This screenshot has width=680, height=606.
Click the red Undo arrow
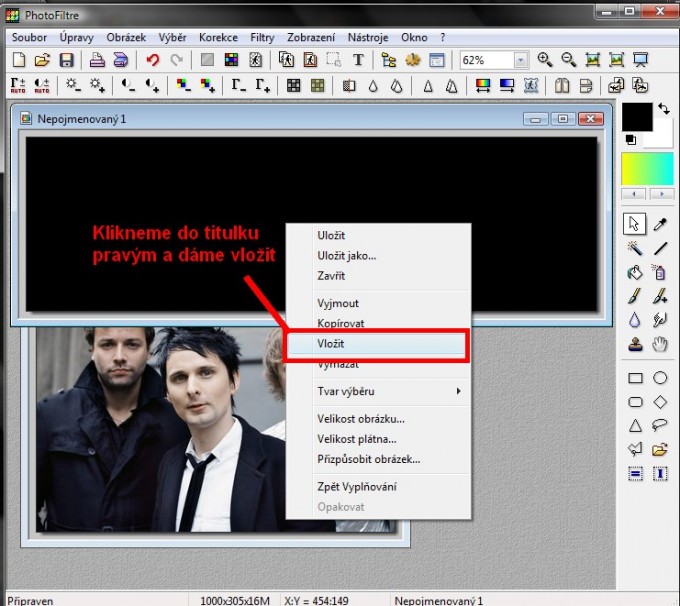(152, 60)
